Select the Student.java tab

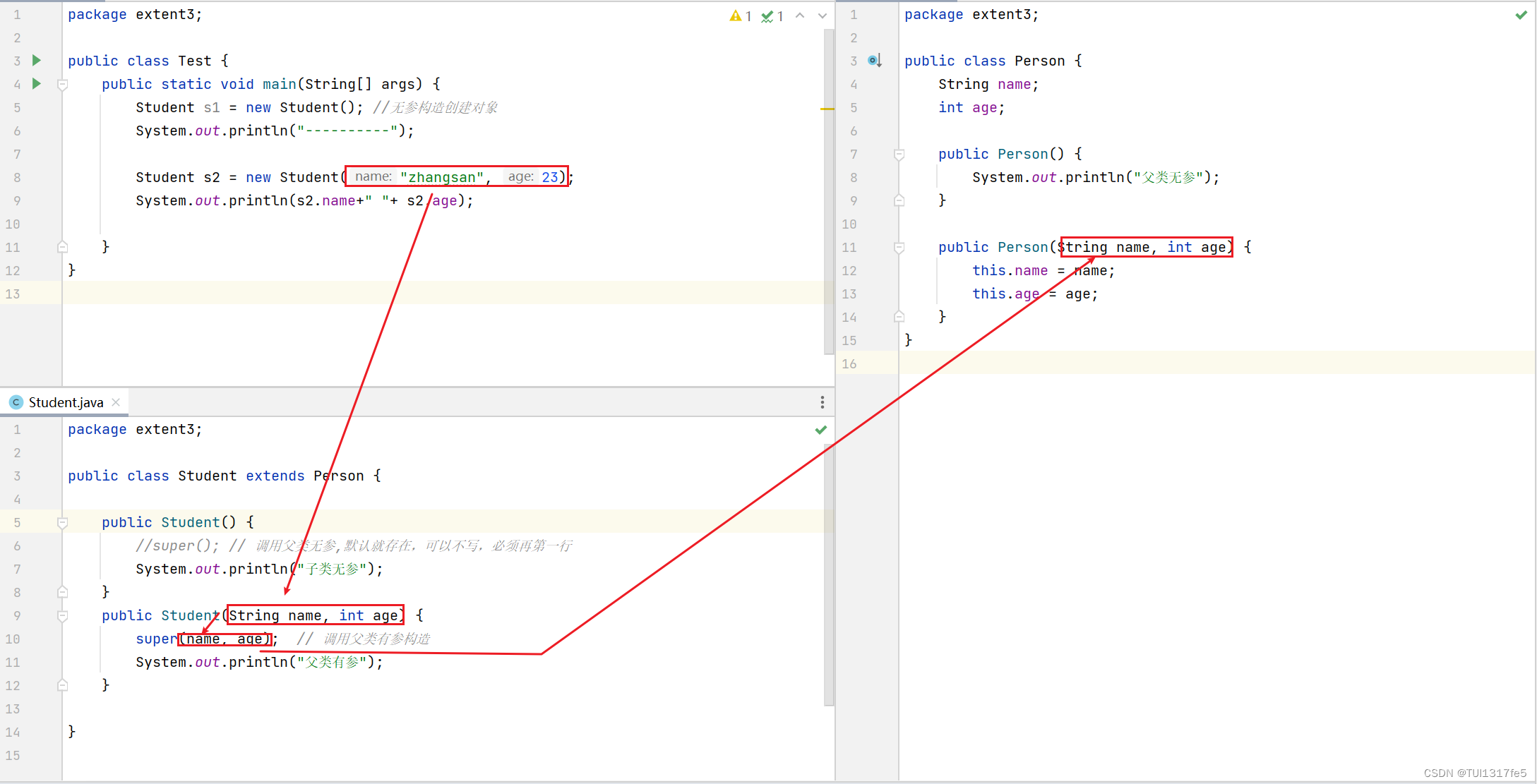pyautogui.click(x=66, y=402)
